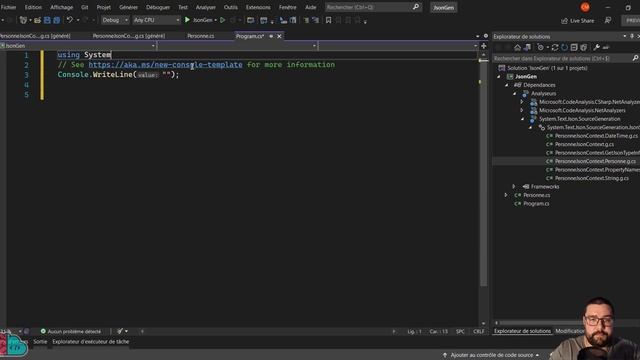Open the middle navigation bar type dropdown
Image resolution: width=640 pixels, height=360 pixels.
click(x=237, y=46)
